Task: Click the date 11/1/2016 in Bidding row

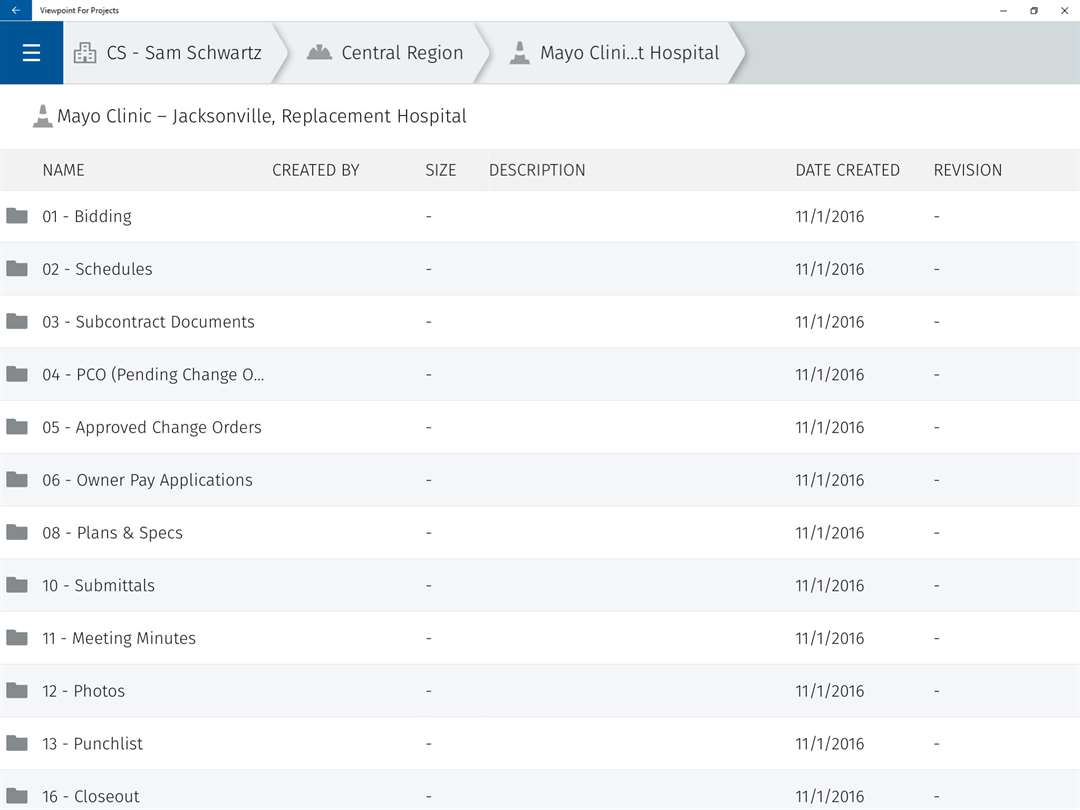Action: coord(829,216)
